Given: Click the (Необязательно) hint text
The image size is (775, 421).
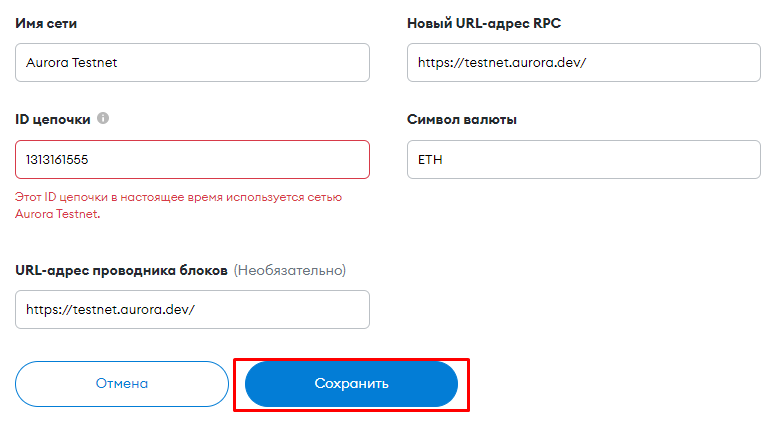Looking at the screenshot, I should pyautogui.click(x=290, y=270).
